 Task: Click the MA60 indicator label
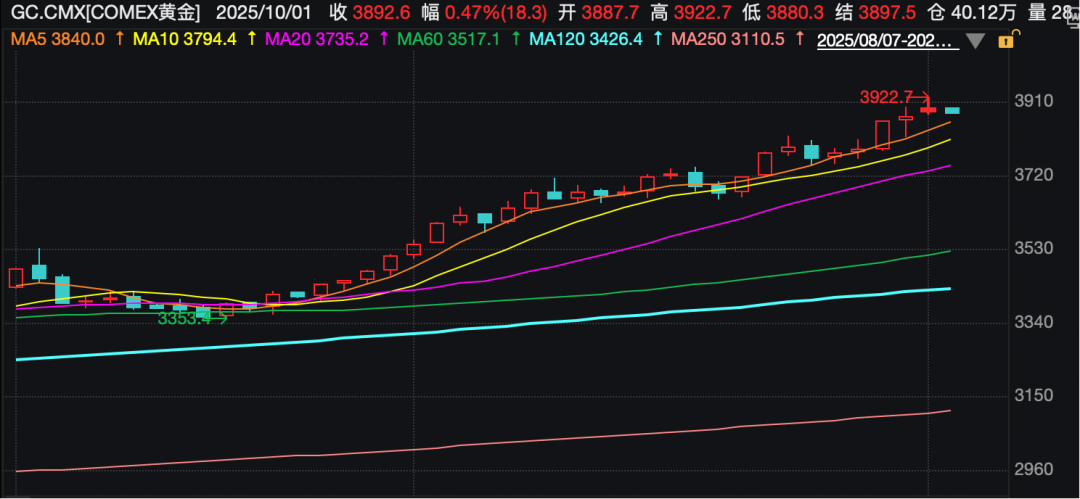coord(446,40)
